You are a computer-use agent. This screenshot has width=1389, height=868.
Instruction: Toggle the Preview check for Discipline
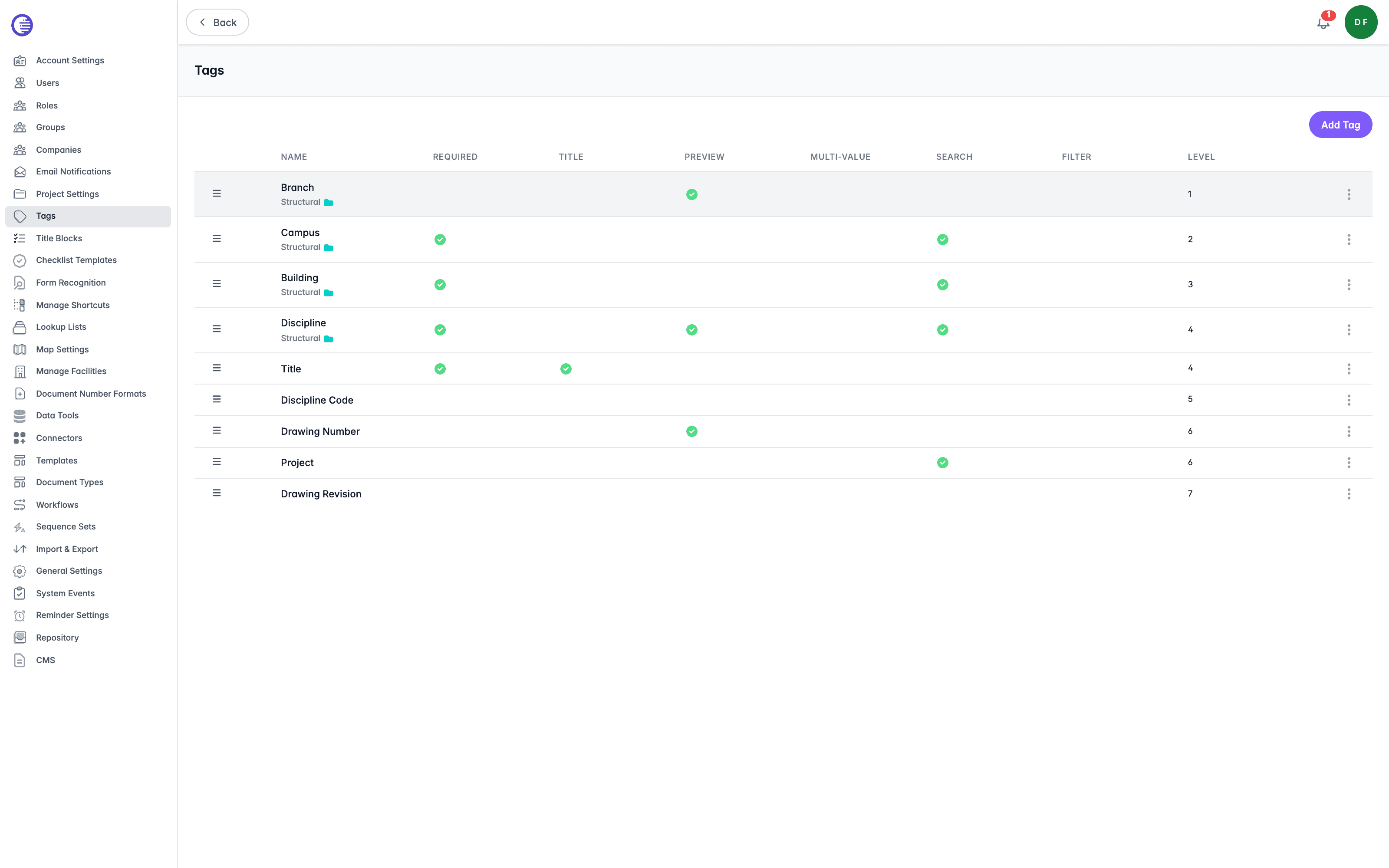point(691,329)
